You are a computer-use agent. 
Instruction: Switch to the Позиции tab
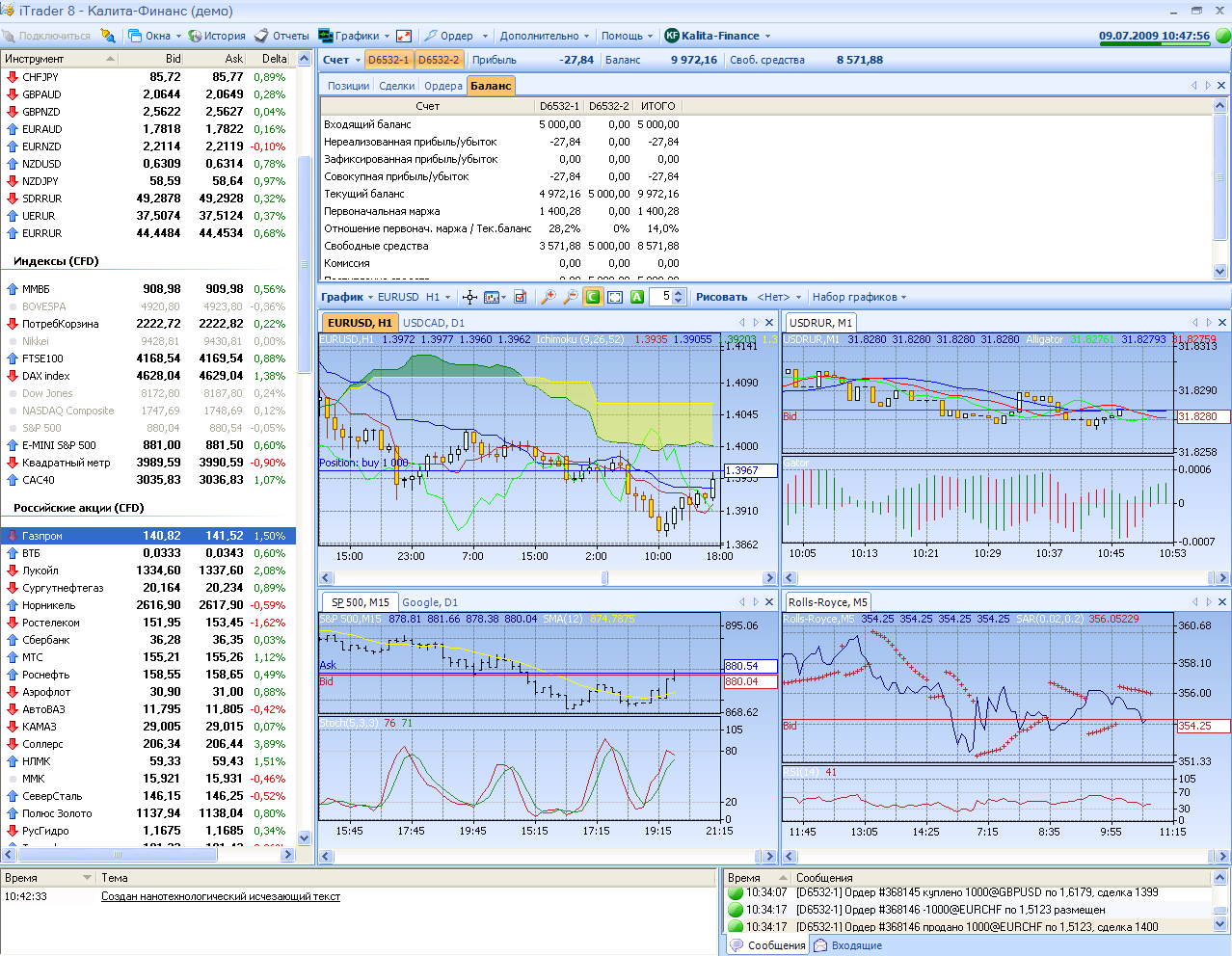(348, 86)
